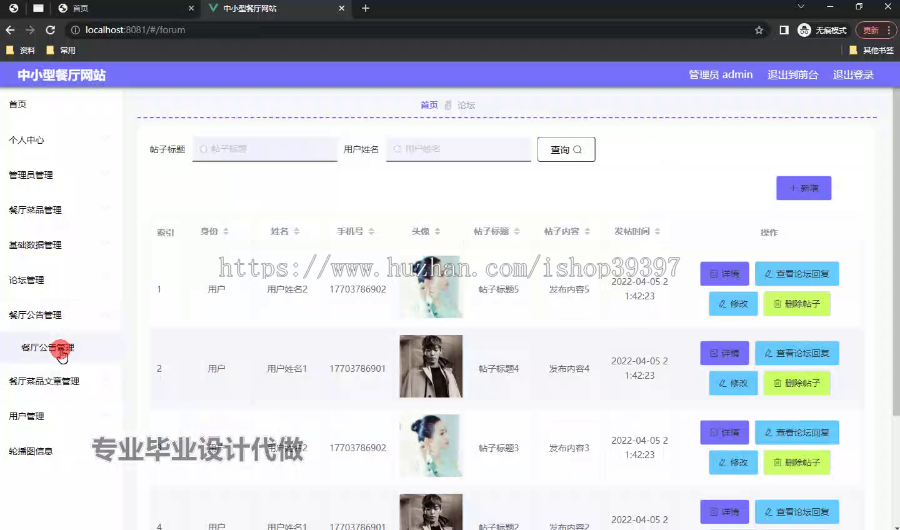Viewport: 900px width, 530px height.
Task: Close the 首页 browser tab
Action: pos(192,8)
